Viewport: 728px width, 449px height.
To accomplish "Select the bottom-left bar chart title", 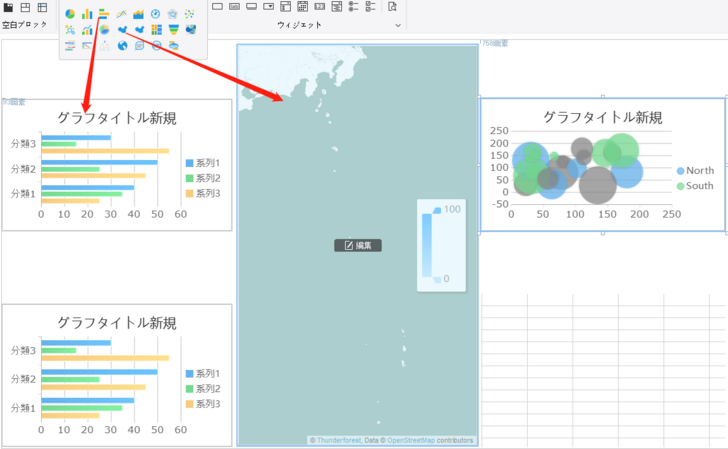I will coord(117,323).
